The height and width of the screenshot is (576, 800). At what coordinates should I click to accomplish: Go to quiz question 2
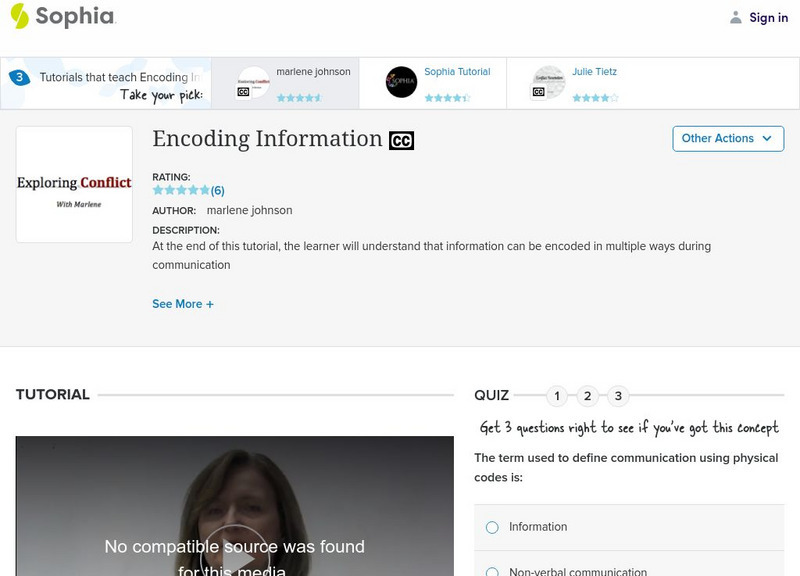click(x=588, y=396)
